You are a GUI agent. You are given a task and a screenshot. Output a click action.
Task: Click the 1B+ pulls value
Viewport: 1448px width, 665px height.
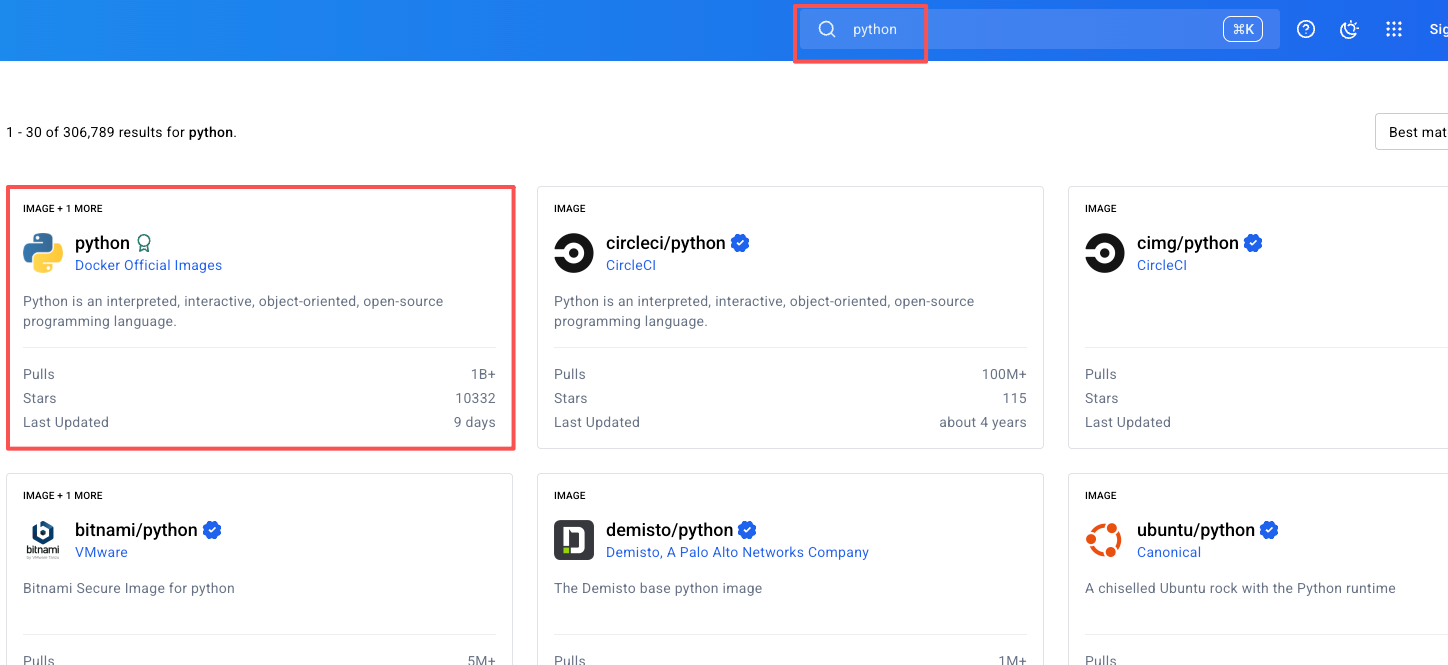pos(483,374)
